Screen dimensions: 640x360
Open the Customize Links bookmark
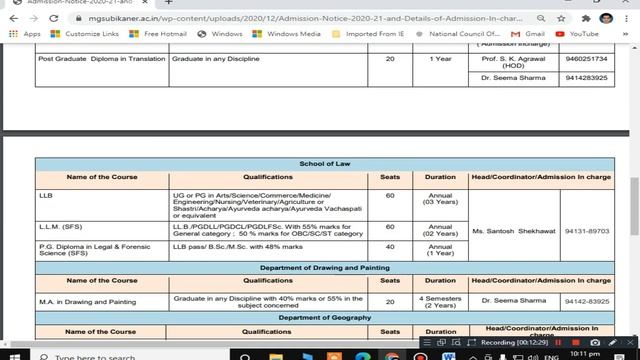point(84,34)
